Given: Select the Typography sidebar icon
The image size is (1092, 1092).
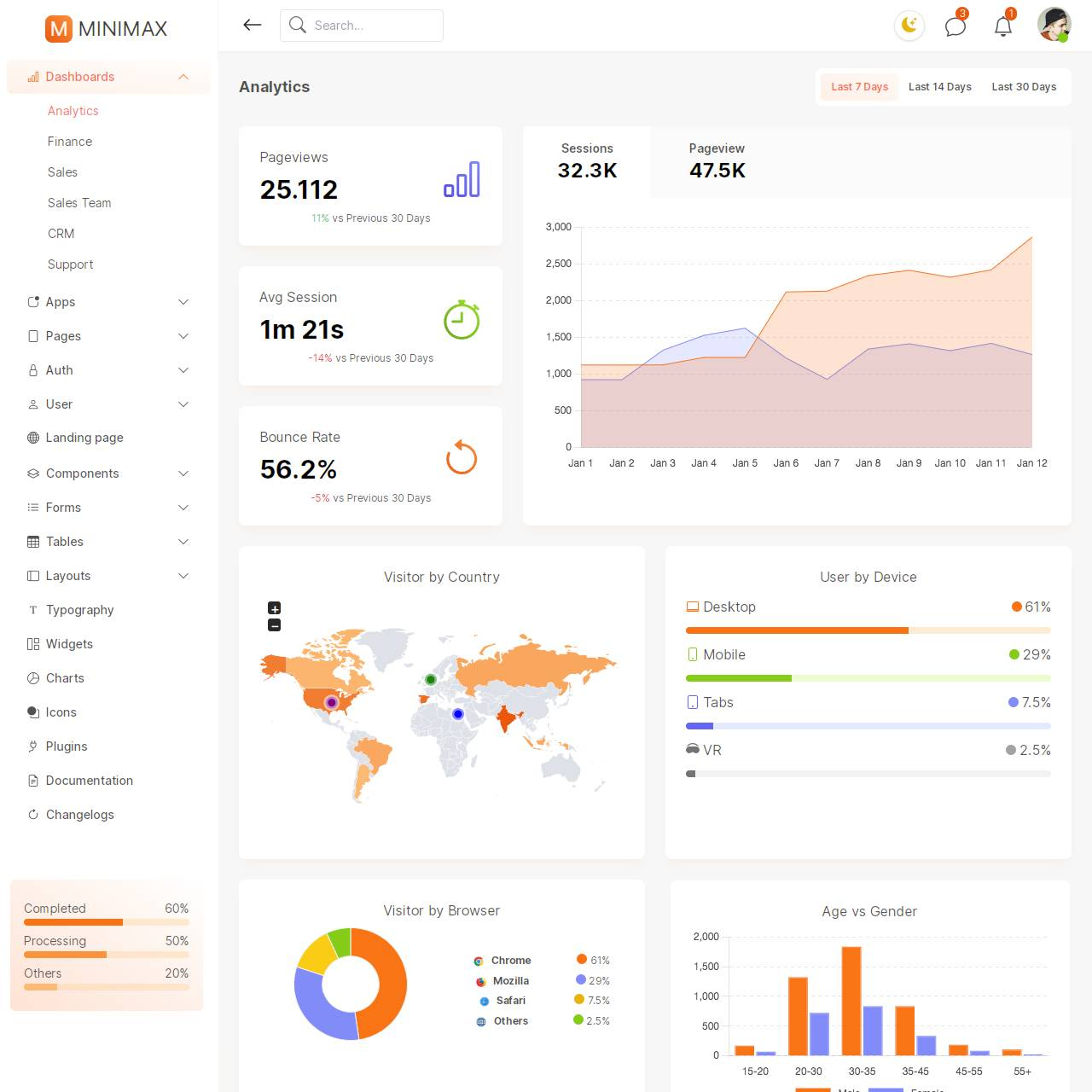Looking at the screenshot, I should click(x=32, y=610).
